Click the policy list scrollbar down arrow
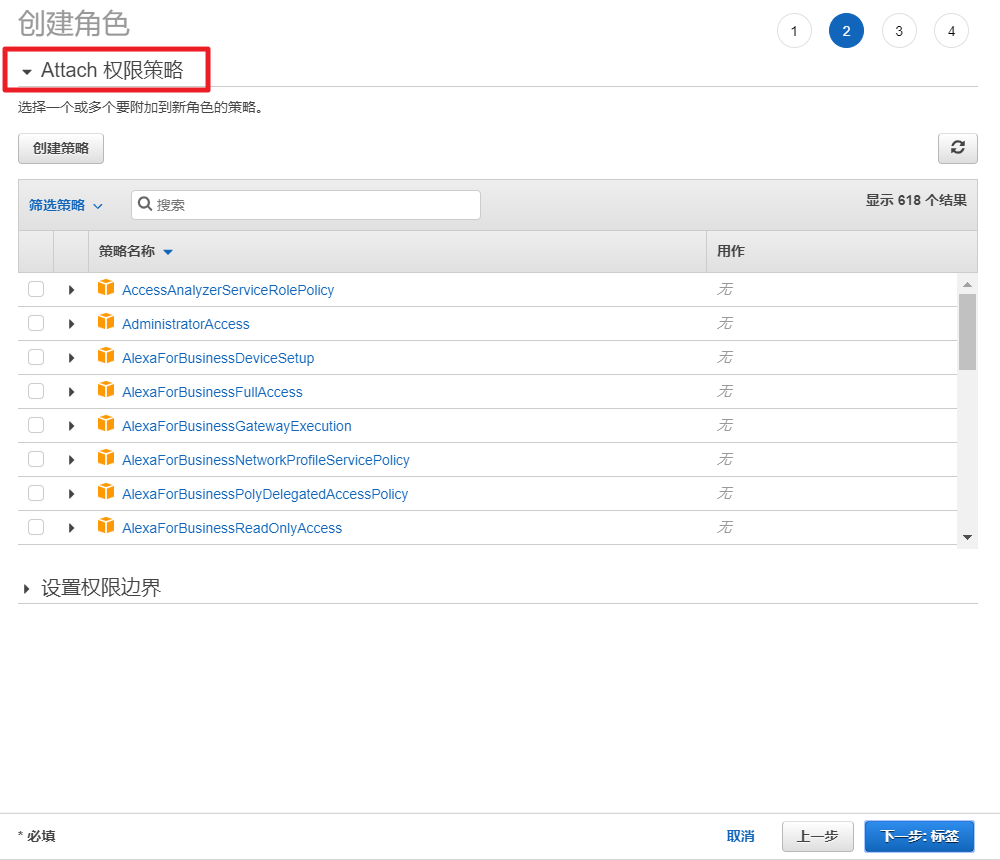 coord(967,537)
